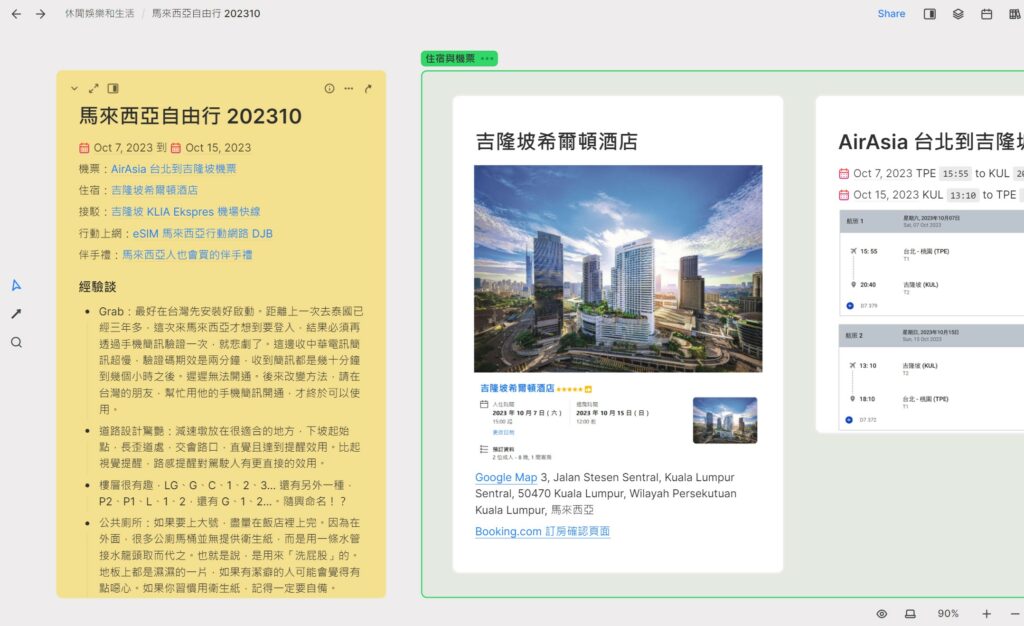Click the 90% zoom level control

coord(946,614)
